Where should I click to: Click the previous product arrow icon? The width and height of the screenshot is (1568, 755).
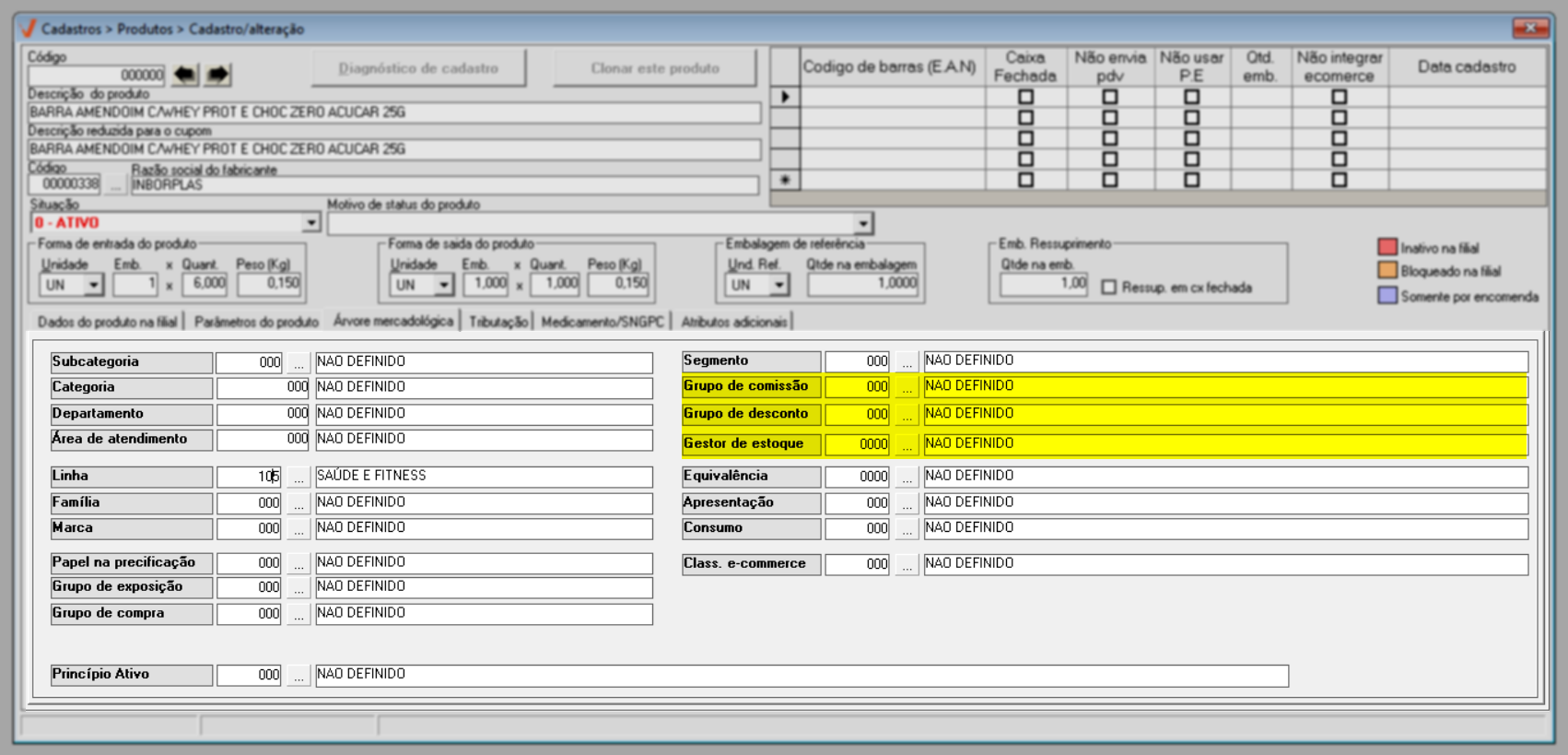185,74
